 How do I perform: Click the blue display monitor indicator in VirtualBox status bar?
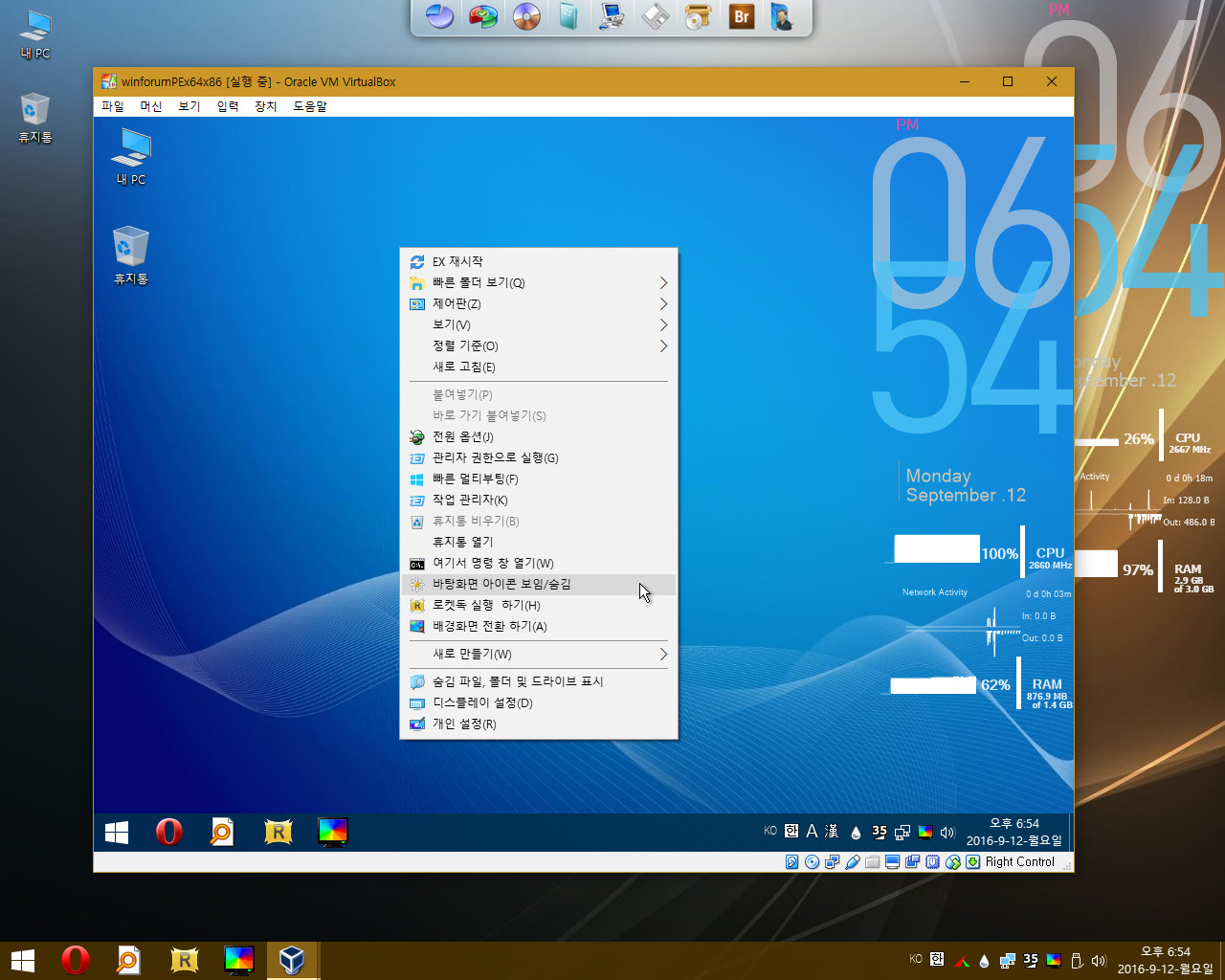[892, 861]
